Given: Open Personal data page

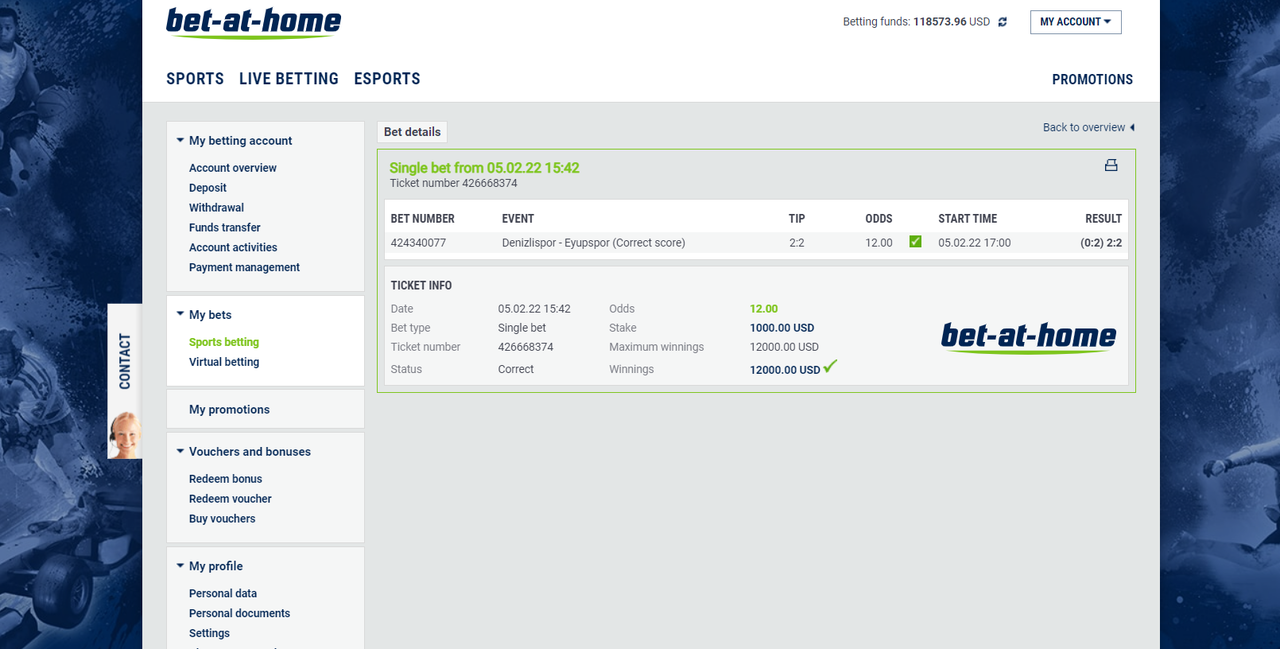Looking at the screenshot, I should 223,594.
